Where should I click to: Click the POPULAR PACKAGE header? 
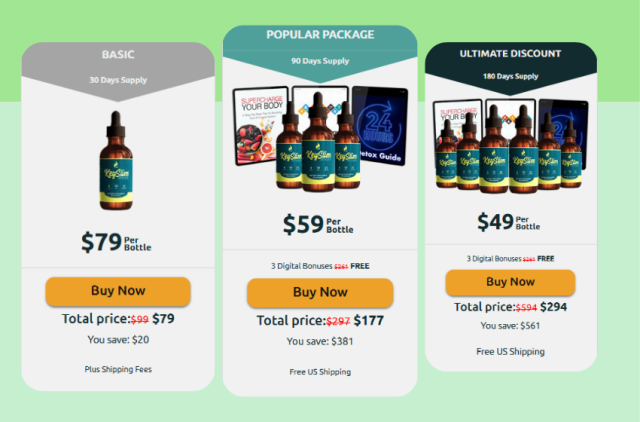click(320, 35)
